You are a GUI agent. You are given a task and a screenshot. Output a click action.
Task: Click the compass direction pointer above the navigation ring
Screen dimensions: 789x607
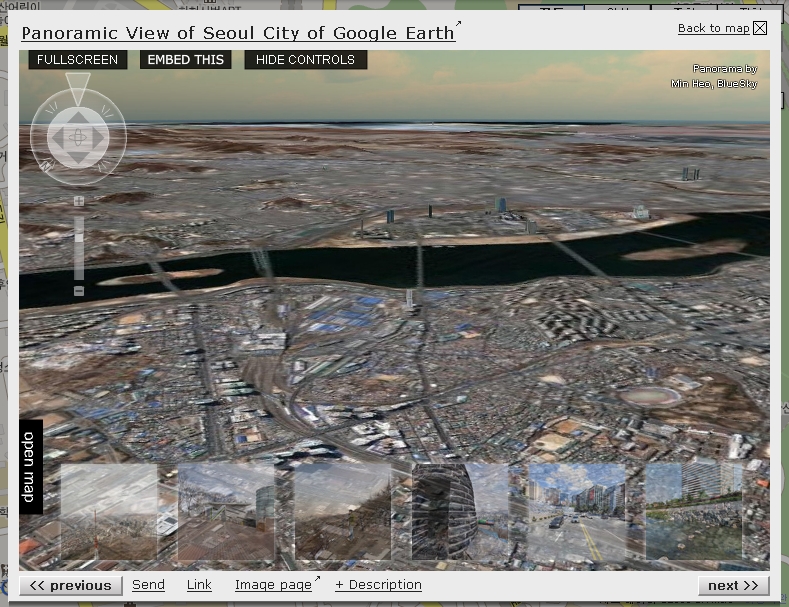77,89
